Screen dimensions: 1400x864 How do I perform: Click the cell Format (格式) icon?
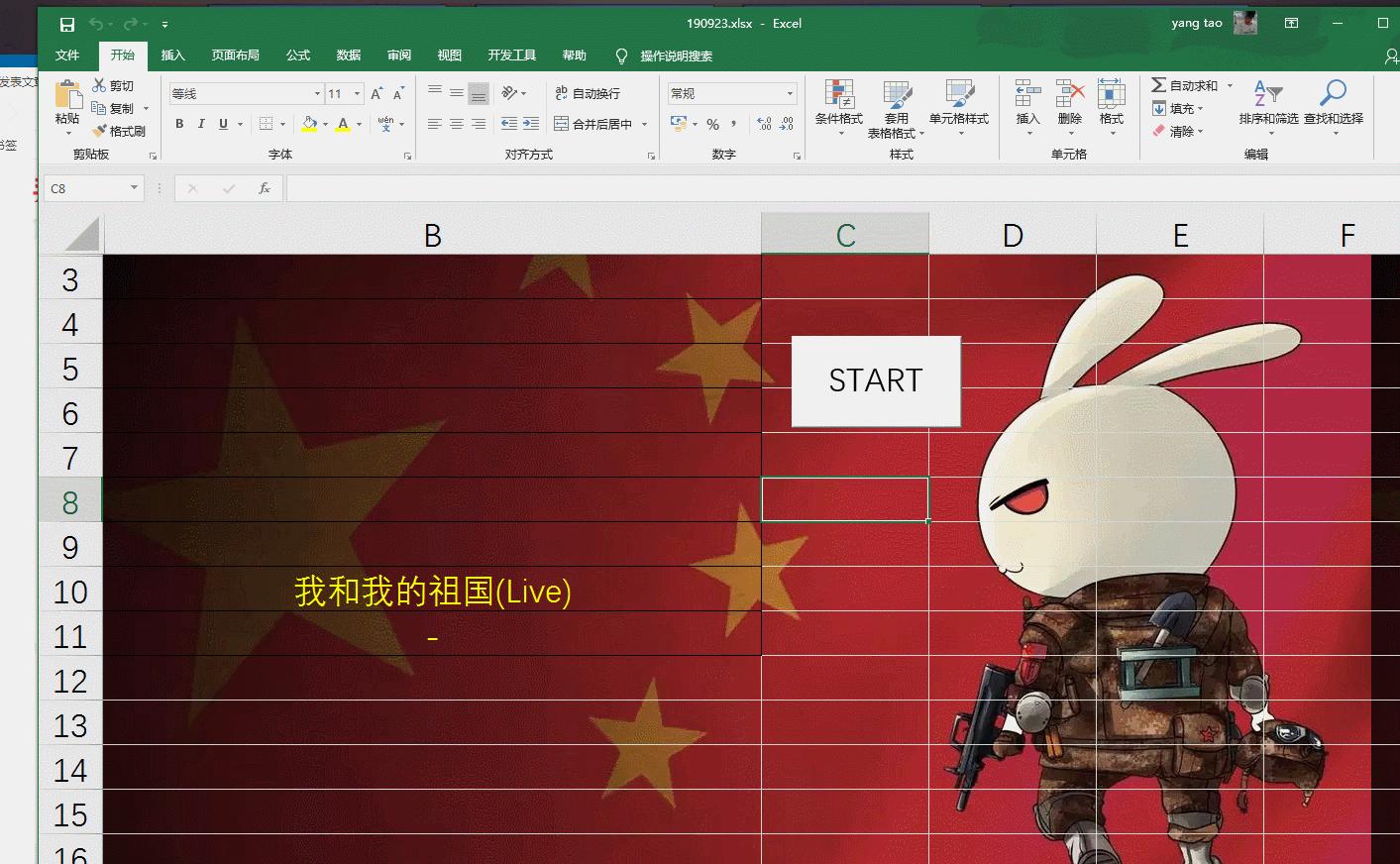point(1111,94)
